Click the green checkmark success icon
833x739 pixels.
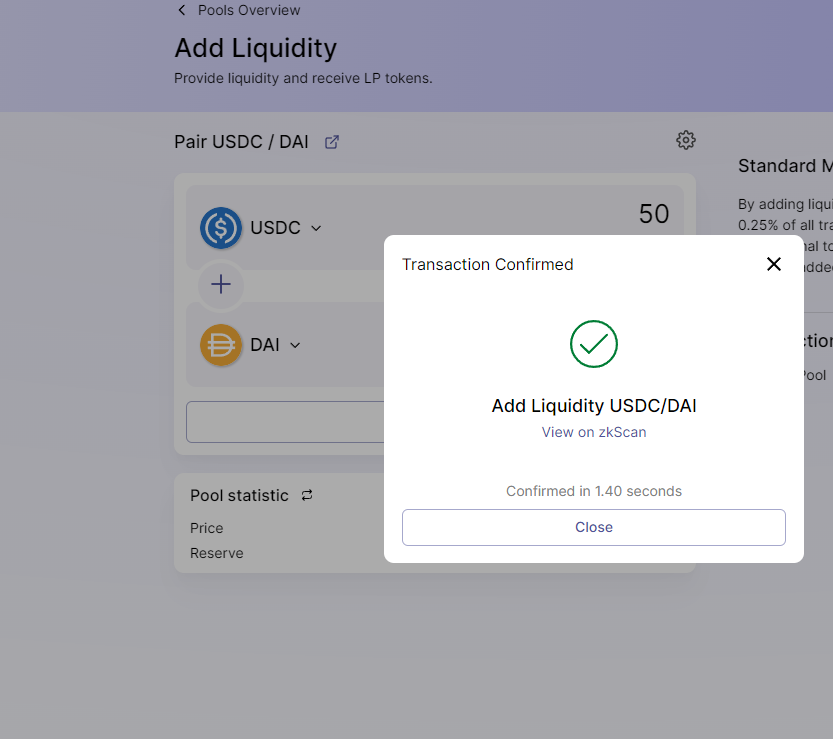click(x=594, y=344)
